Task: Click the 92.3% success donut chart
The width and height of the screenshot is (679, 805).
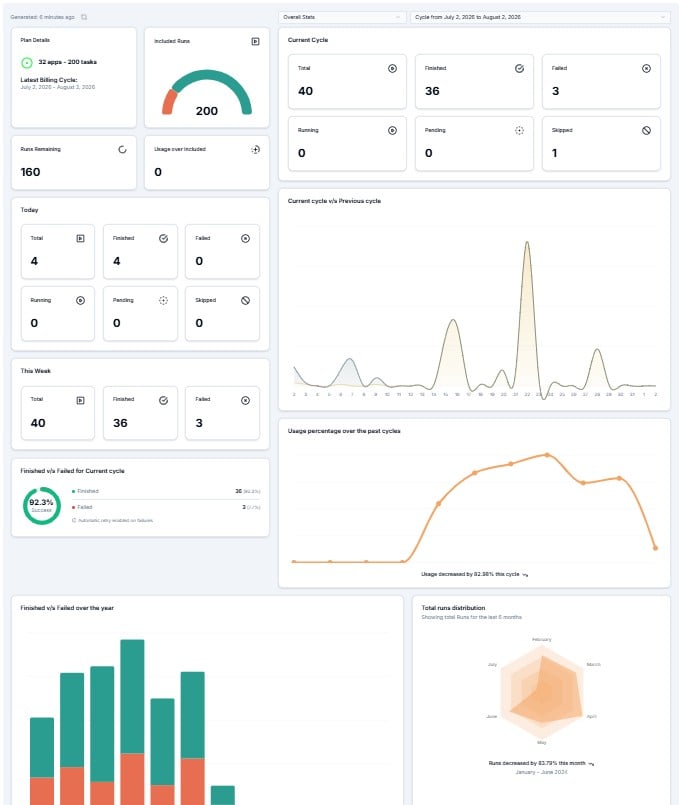Action: (42, 506)
